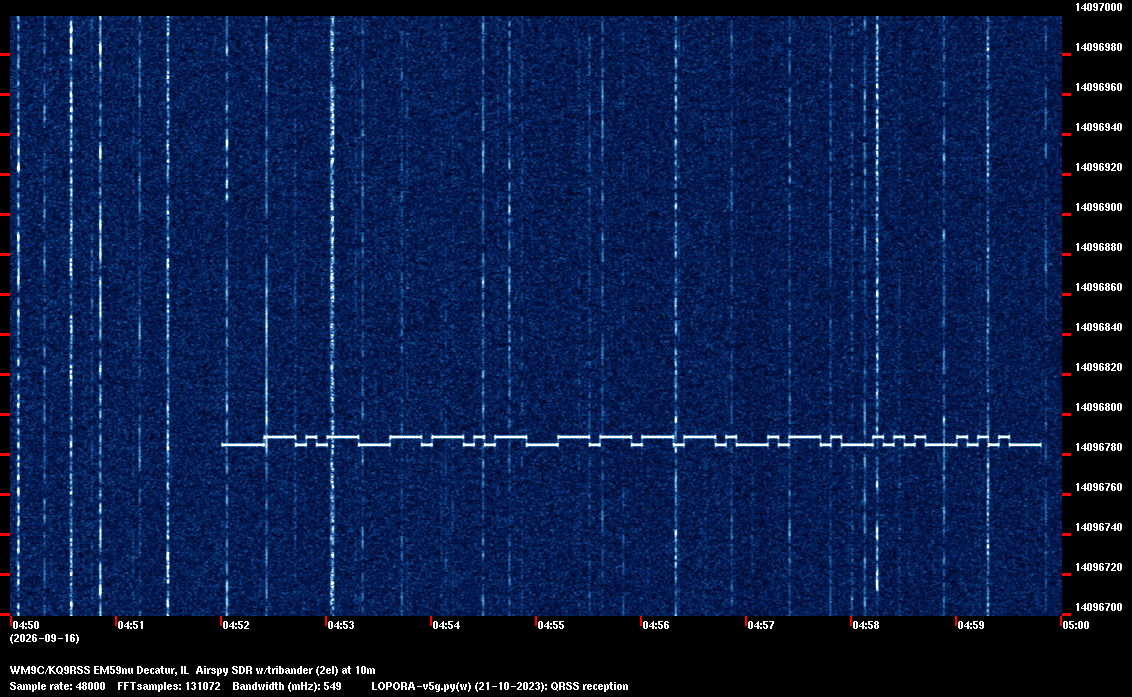Select the 14096800 frequency scale label
The height and width of the screenshot is (697, 1132).
[1099, 408]
